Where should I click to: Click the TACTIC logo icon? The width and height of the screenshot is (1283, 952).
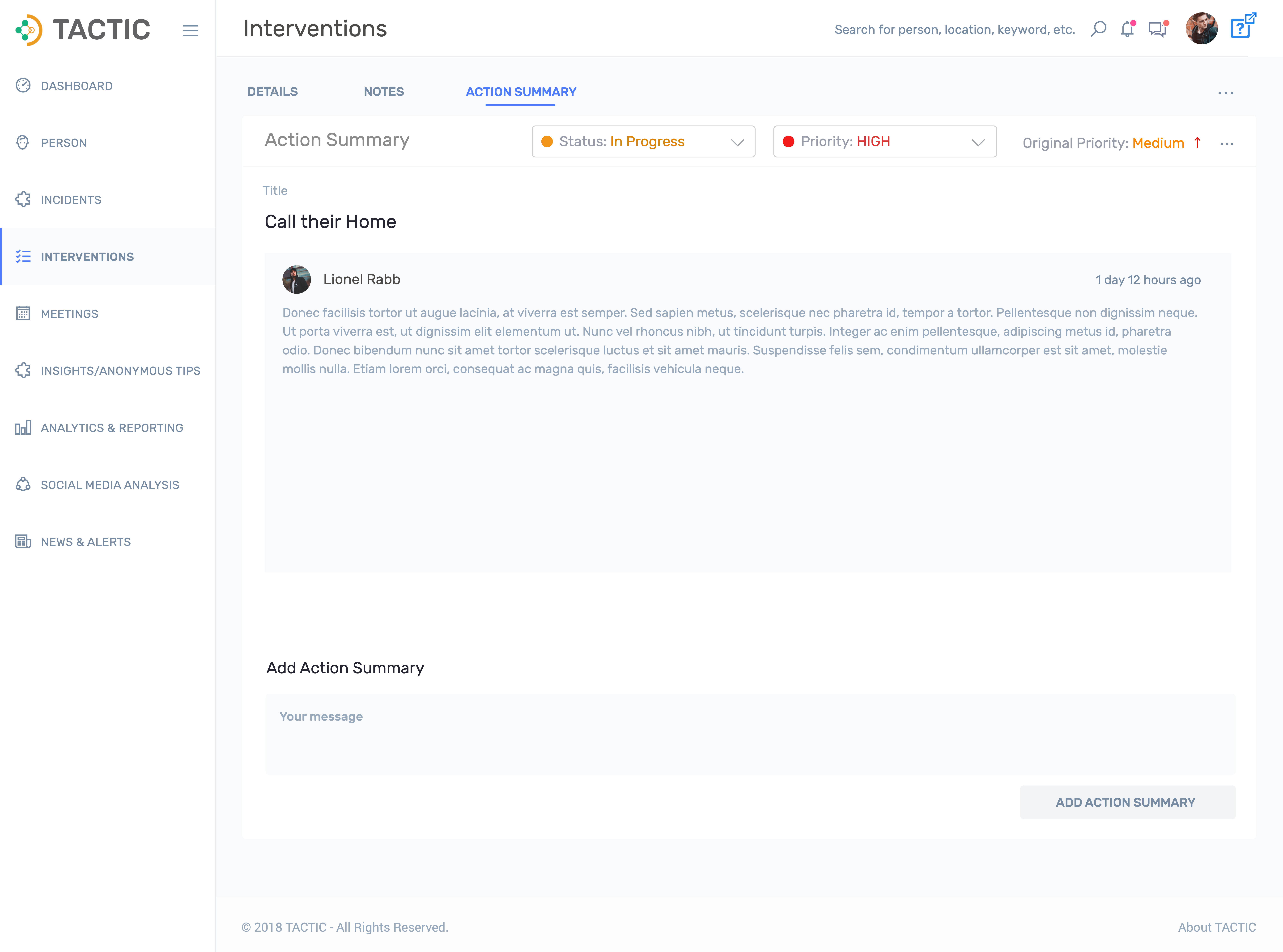(29, 30)
